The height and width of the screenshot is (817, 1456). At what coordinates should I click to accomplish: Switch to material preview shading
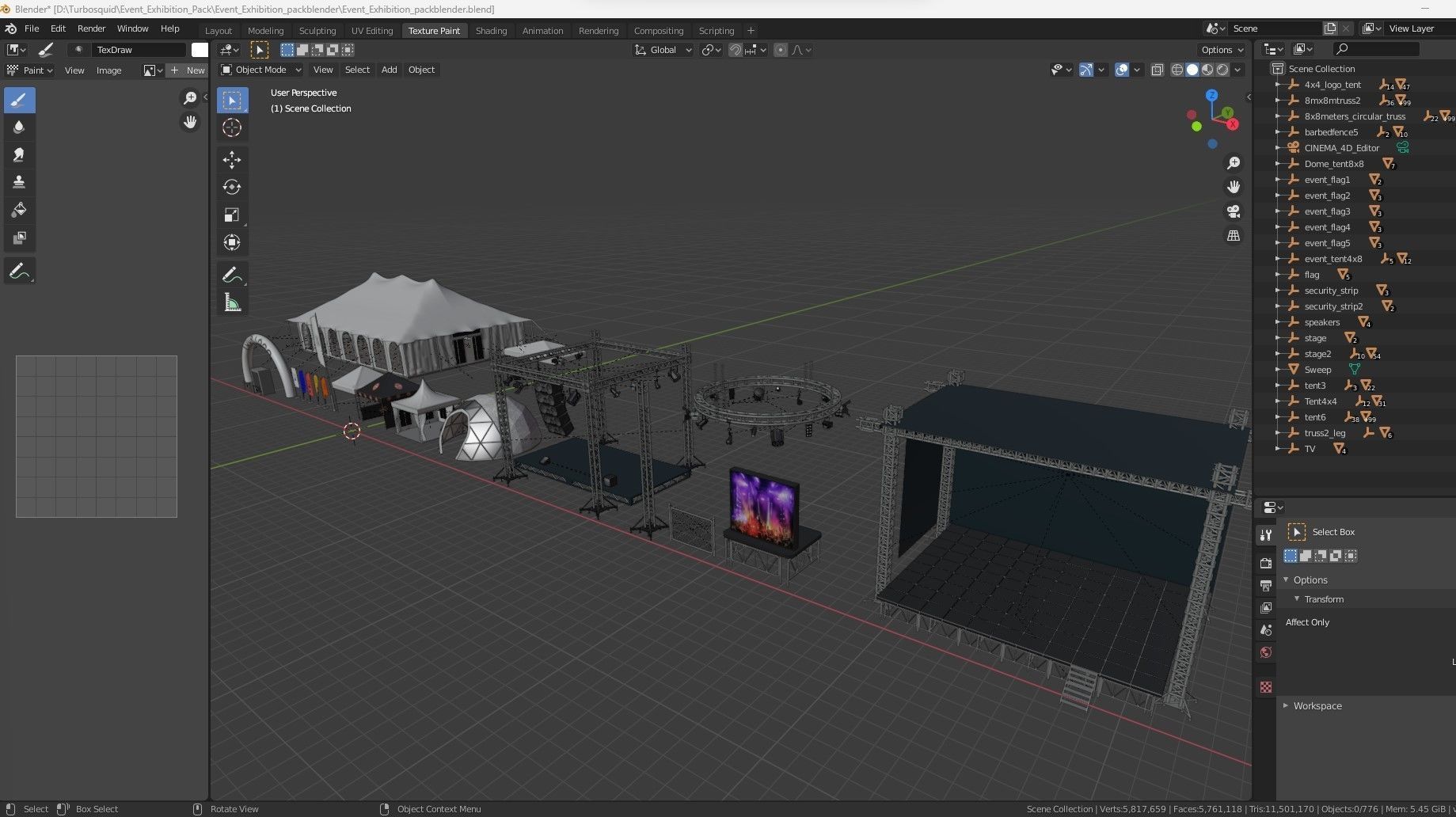tap(1207, 70)
